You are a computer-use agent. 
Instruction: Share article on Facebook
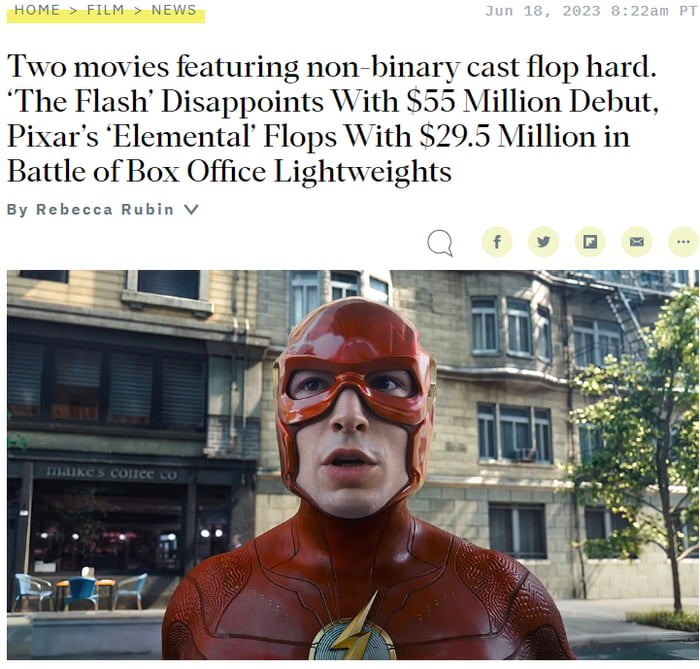[x=496, y=242]
